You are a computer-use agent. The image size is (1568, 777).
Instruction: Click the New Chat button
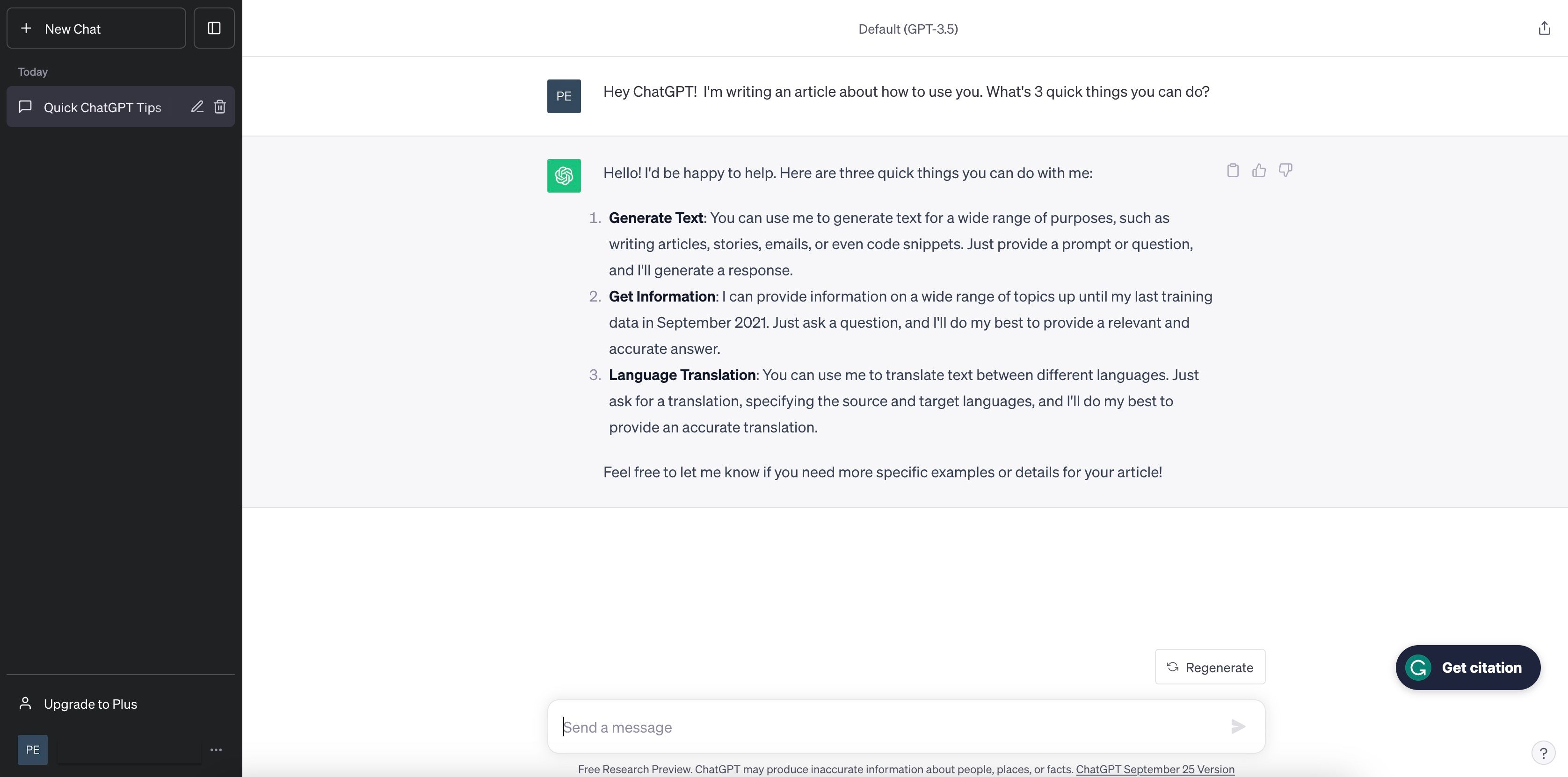tap(96, 27)
